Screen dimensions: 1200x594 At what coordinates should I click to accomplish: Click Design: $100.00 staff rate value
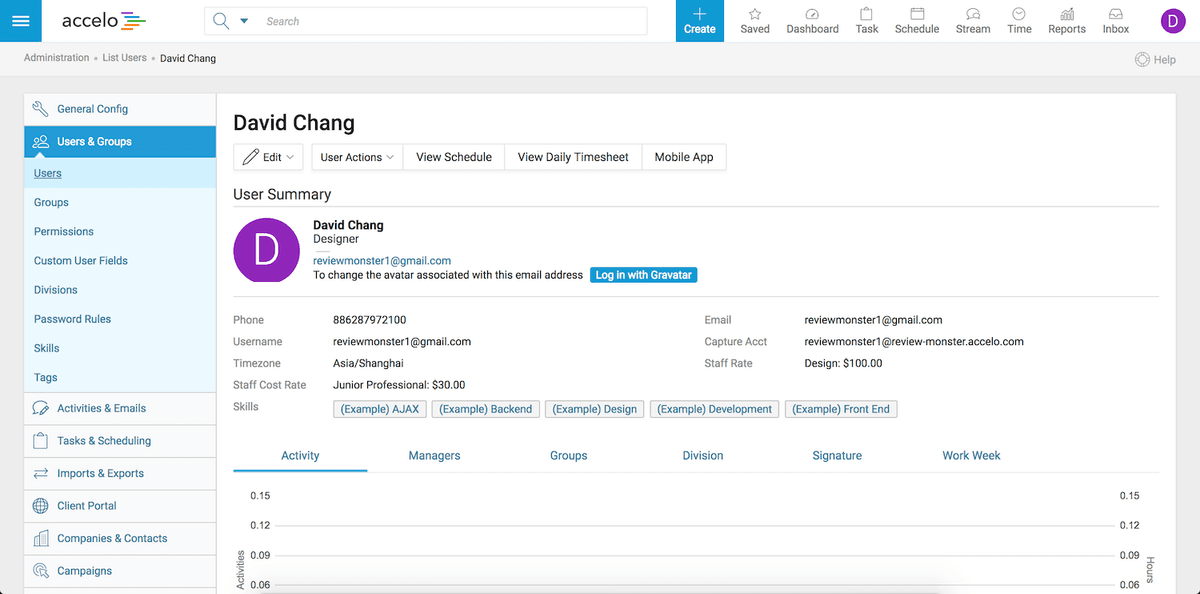843,363
